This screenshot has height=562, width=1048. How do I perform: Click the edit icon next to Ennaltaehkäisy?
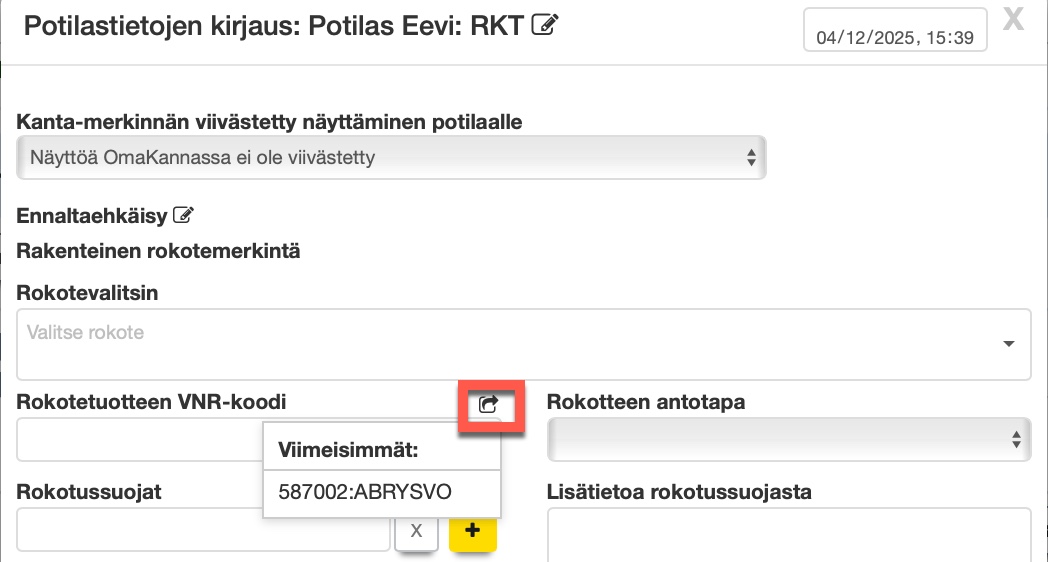pyautogui.click(x=183, y=214)
